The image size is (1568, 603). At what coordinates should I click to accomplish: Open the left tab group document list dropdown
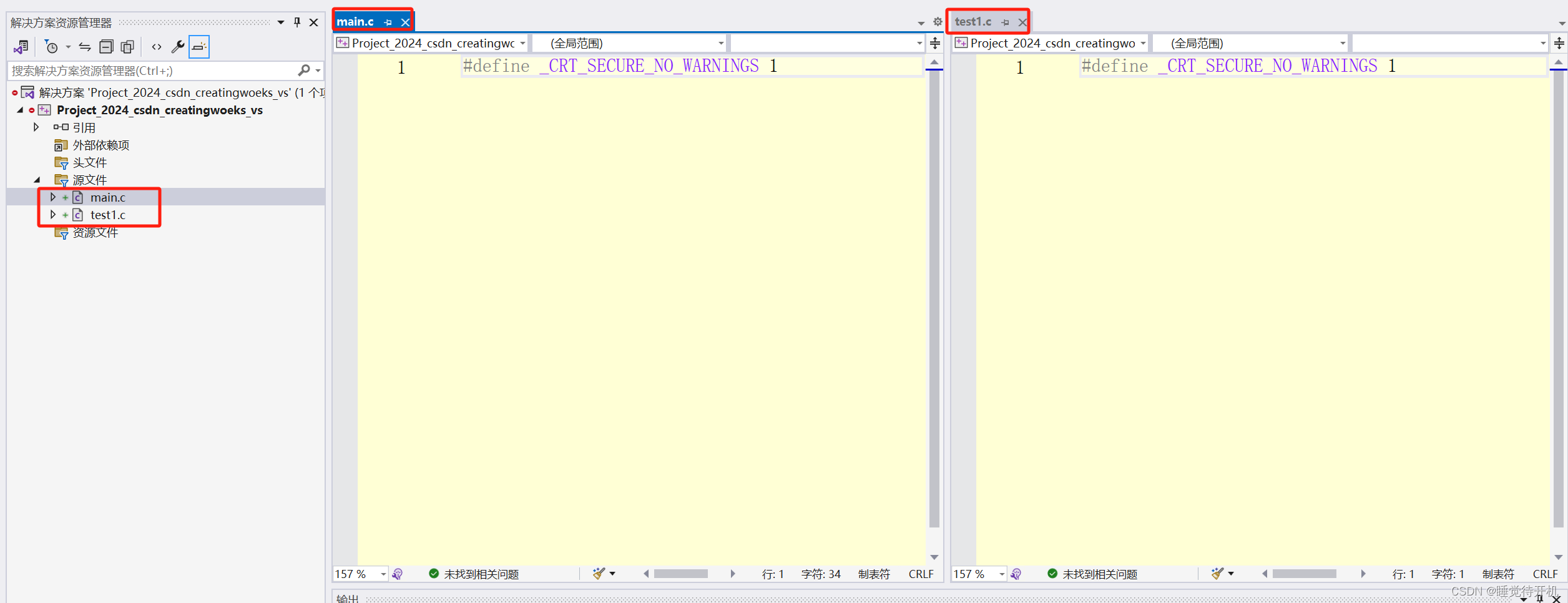pyautogui.click(x=921, y=23)
